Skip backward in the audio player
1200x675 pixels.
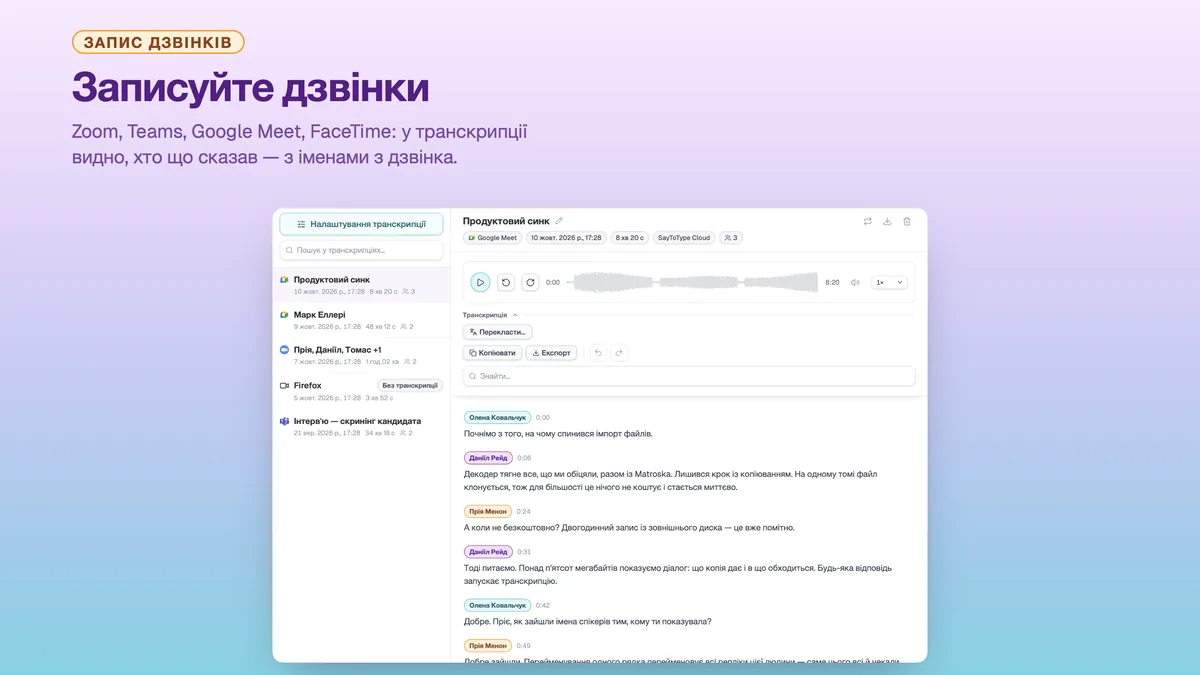point(506,283)
